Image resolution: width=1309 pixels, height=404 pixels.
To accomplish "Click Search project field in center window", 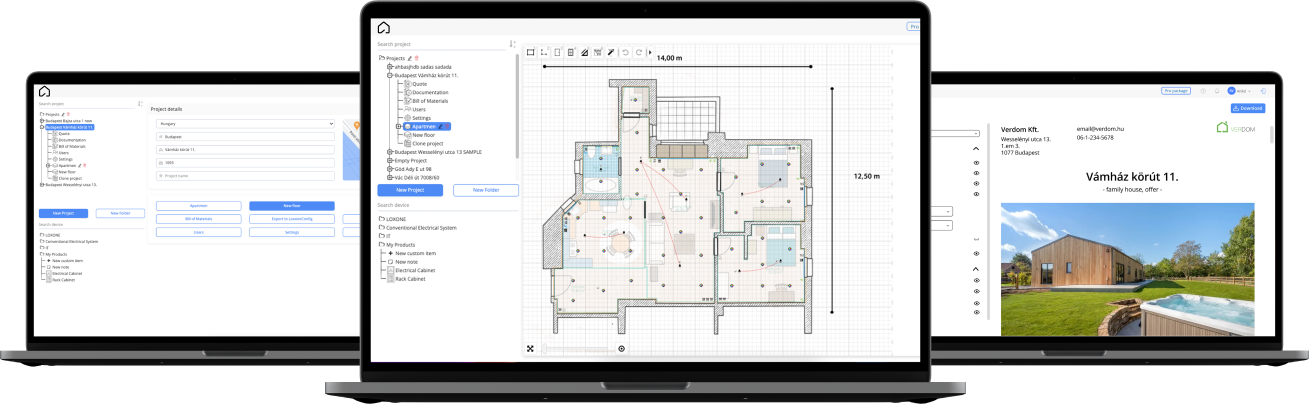I will coord(440,44).
